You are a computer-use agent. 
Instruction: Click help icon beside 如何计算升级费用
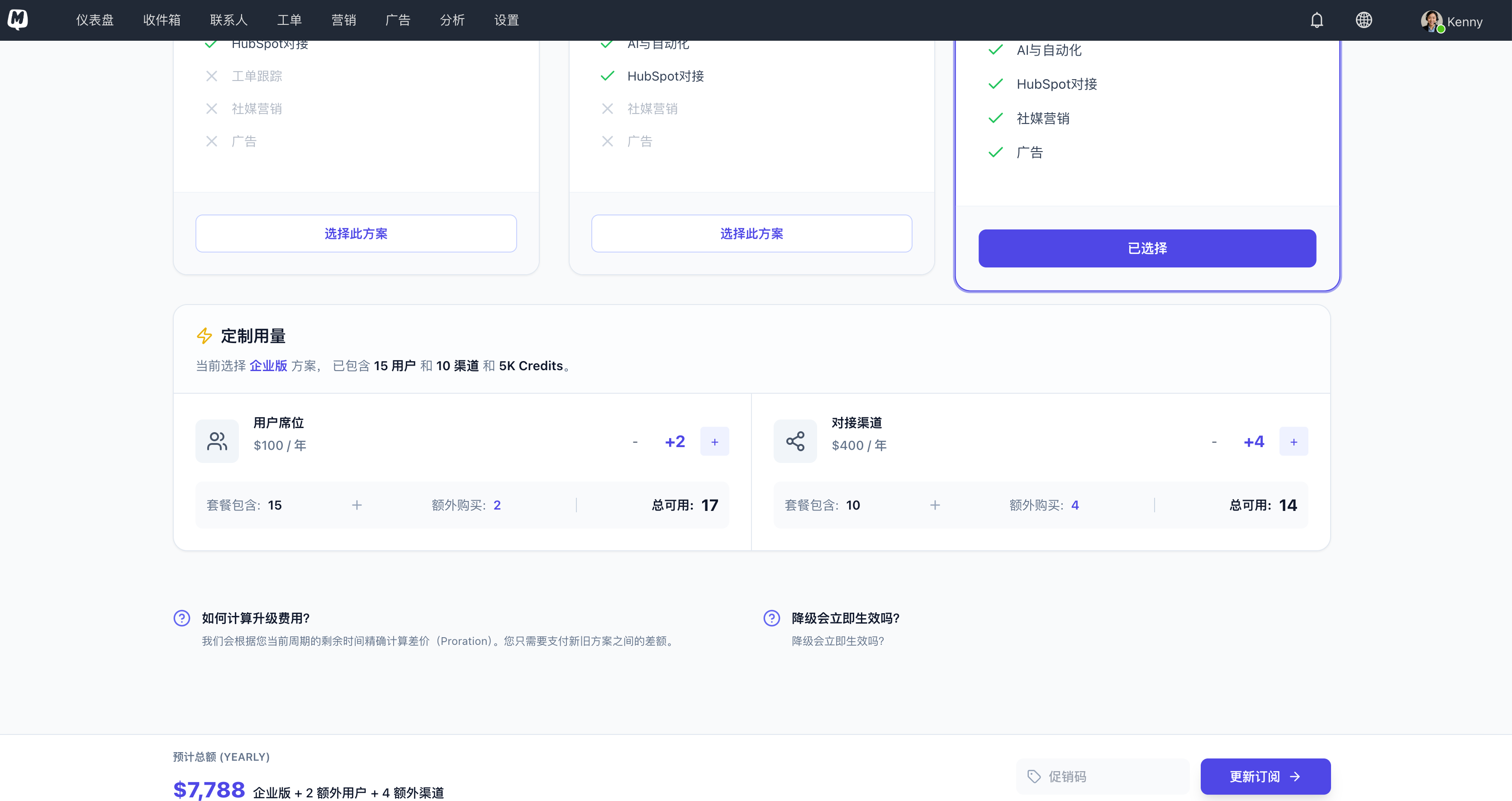tap(182, 618)
